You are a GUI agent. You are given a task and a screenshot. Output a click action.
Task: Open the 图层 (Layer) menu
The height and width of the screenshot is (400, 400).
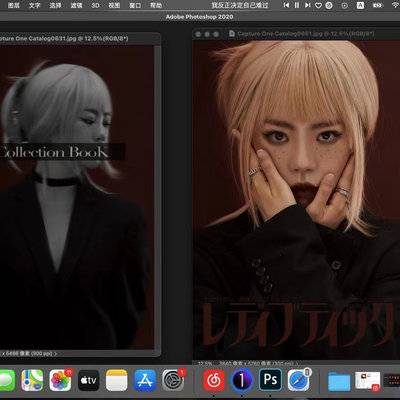coord(14,5)
